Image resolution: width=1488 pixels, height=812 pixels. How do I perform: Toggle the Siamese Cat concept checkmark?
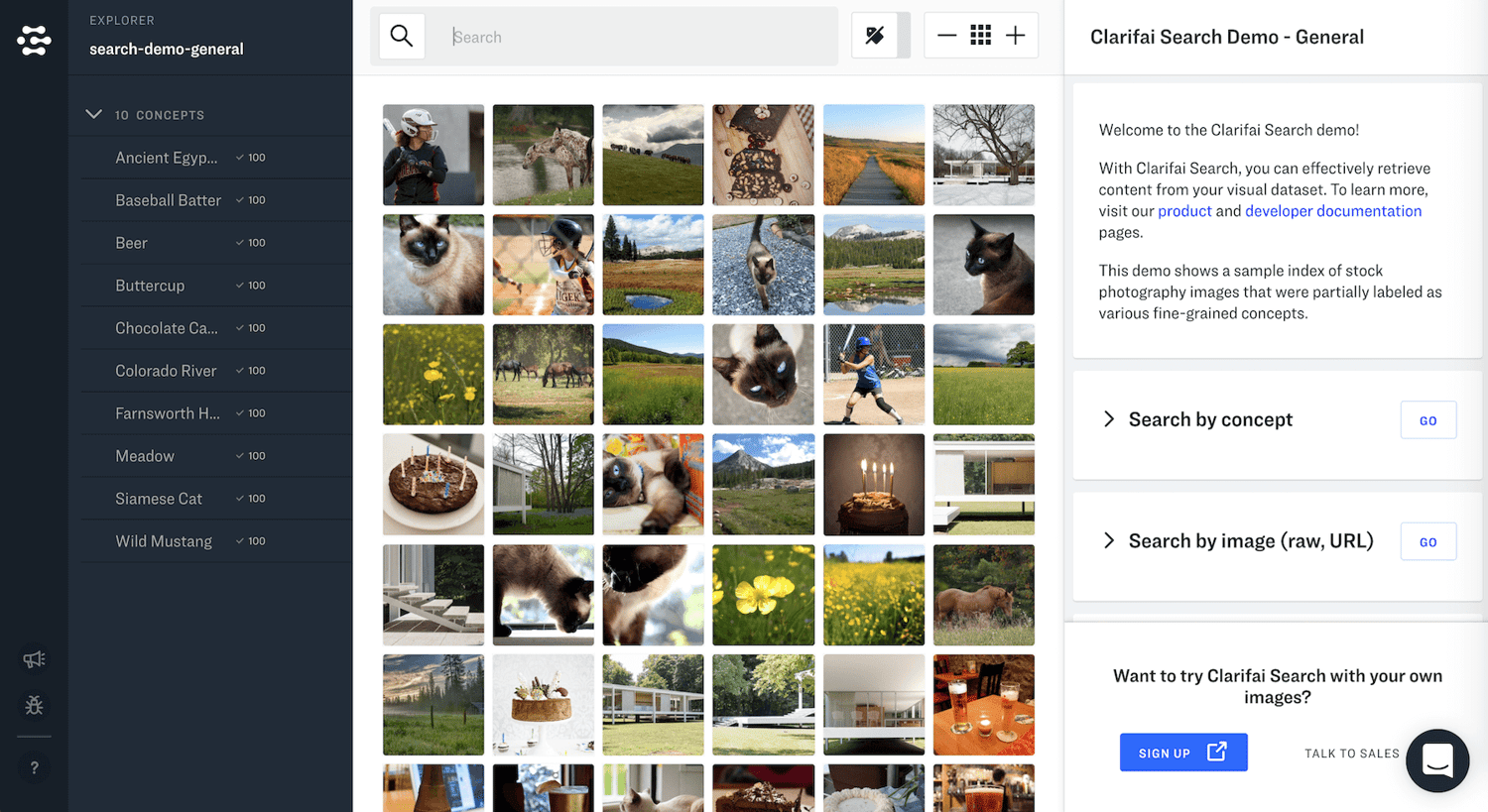[240, 499]
